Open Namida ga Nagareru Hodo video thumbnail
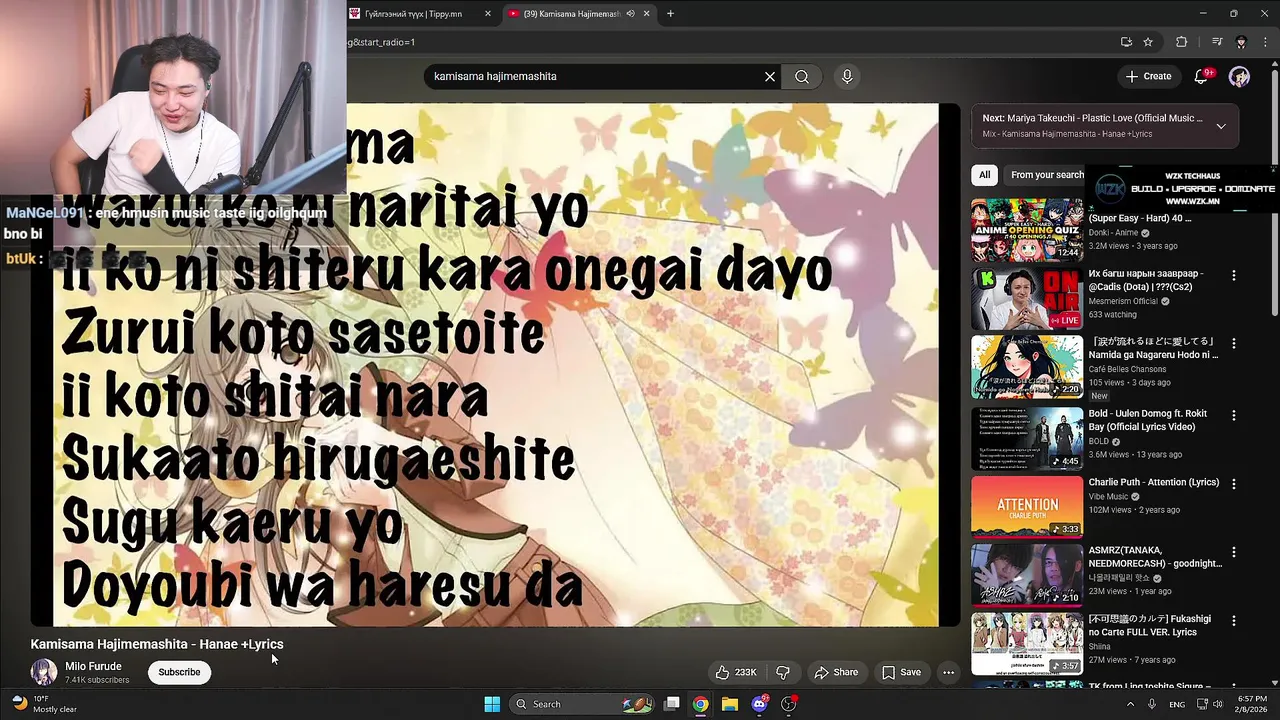This screenshot has height=720, width=1280. click(x=1027, y=366)
